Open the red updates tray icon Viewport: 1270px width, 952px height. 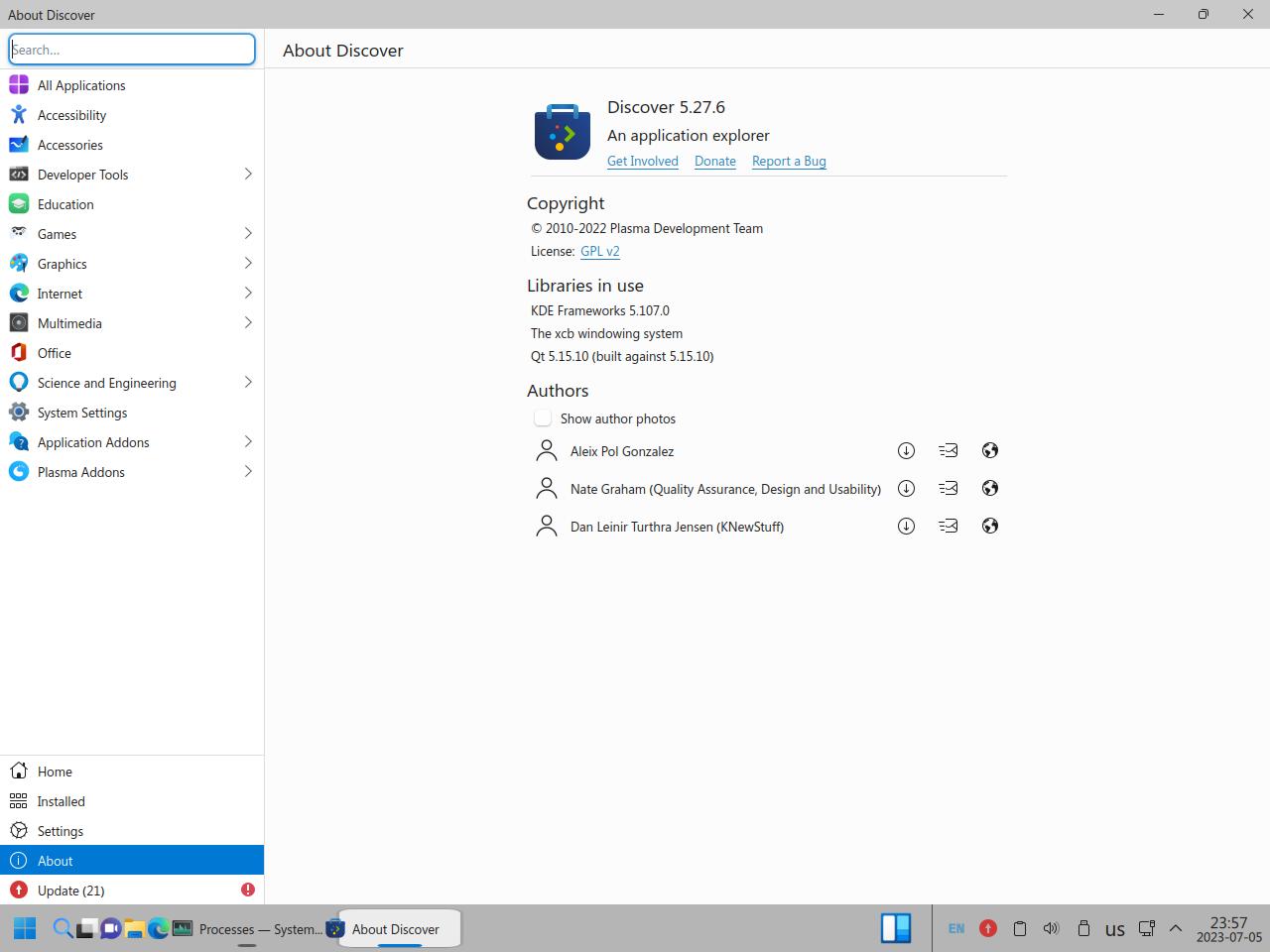point(988,929)
